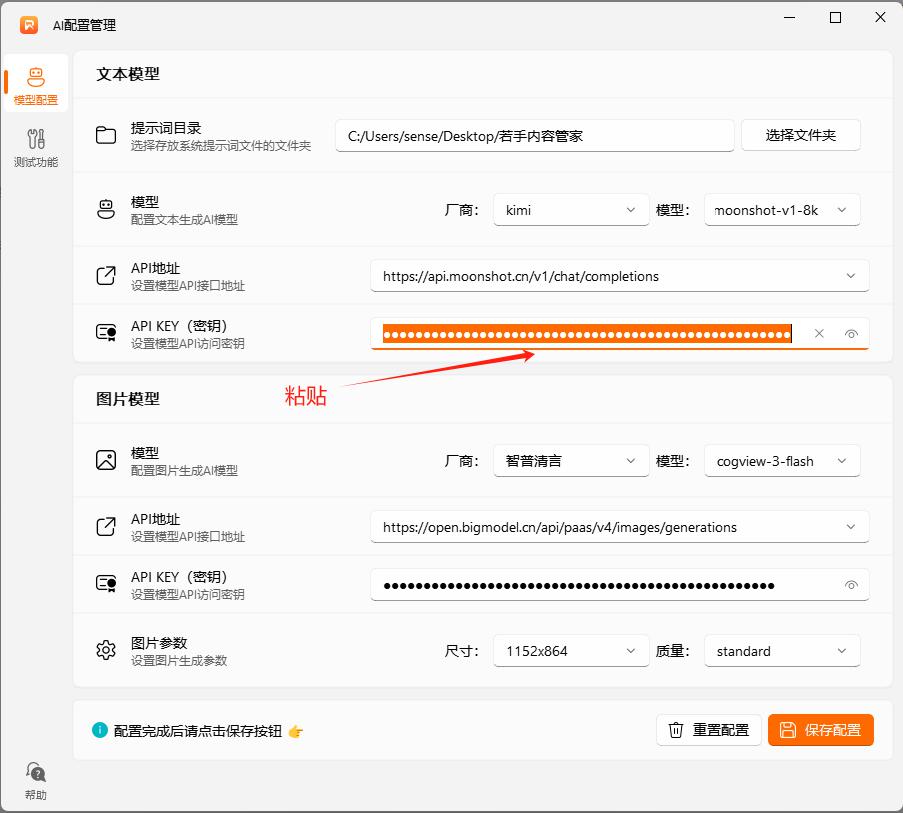The height and width of the screenshot is (813, 903).
Task: Open 测试功能 in the sidebar
Action: 36,147
